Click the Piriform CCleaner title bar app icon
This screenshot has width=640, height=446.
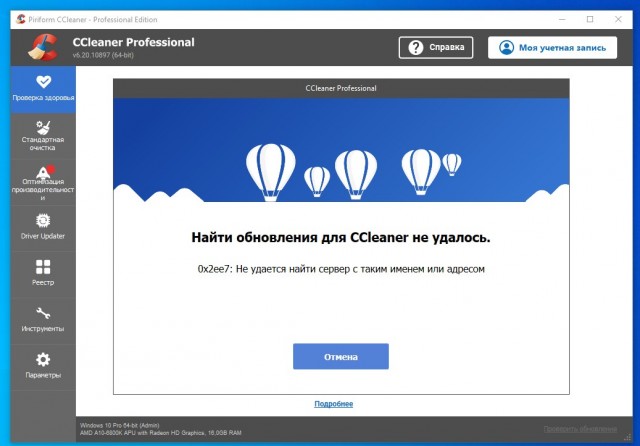click(21, 19)
